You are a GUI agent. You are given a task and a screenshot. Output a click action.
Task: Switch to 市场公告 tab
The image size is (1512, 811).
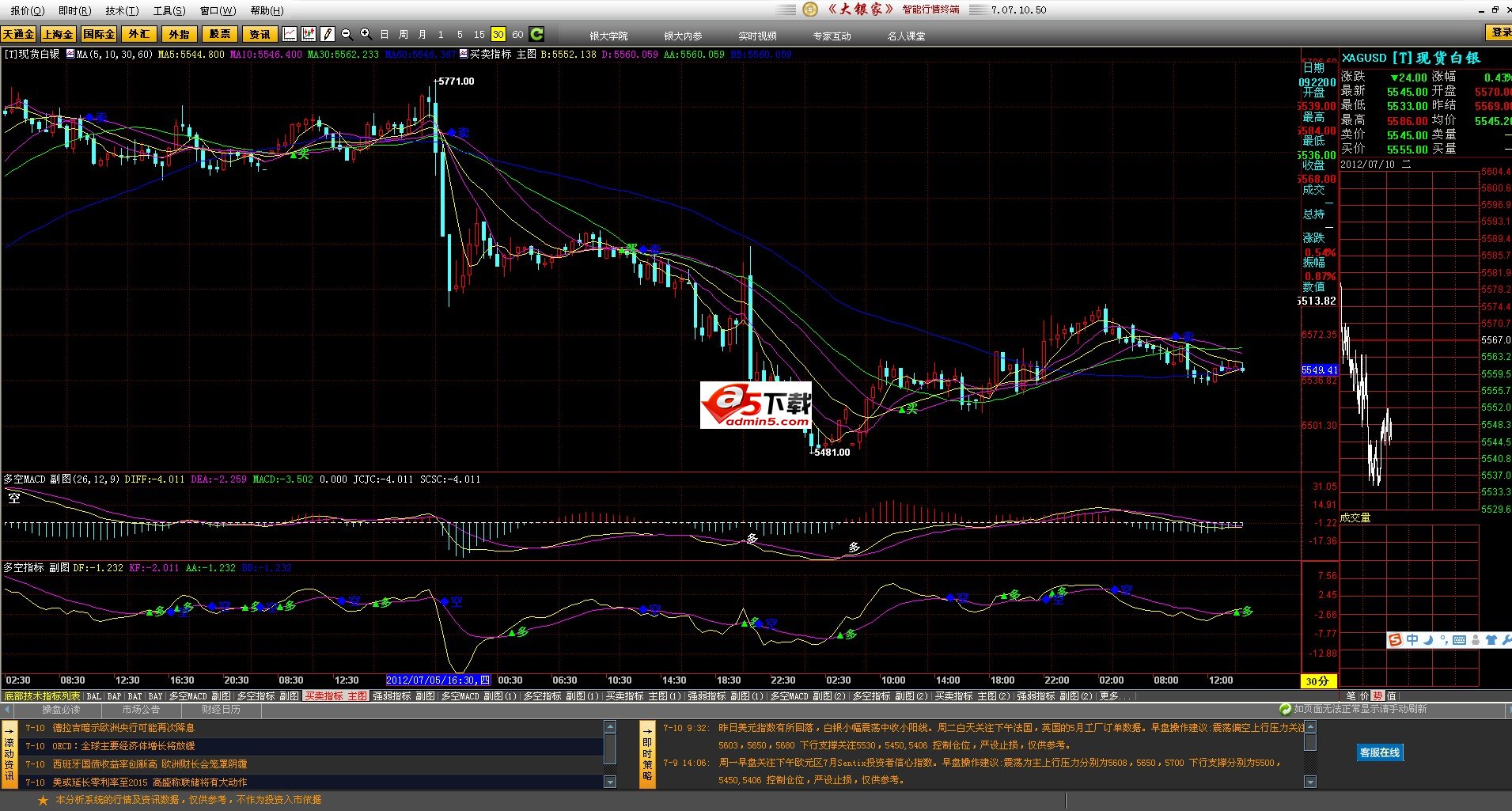[141, 710]
